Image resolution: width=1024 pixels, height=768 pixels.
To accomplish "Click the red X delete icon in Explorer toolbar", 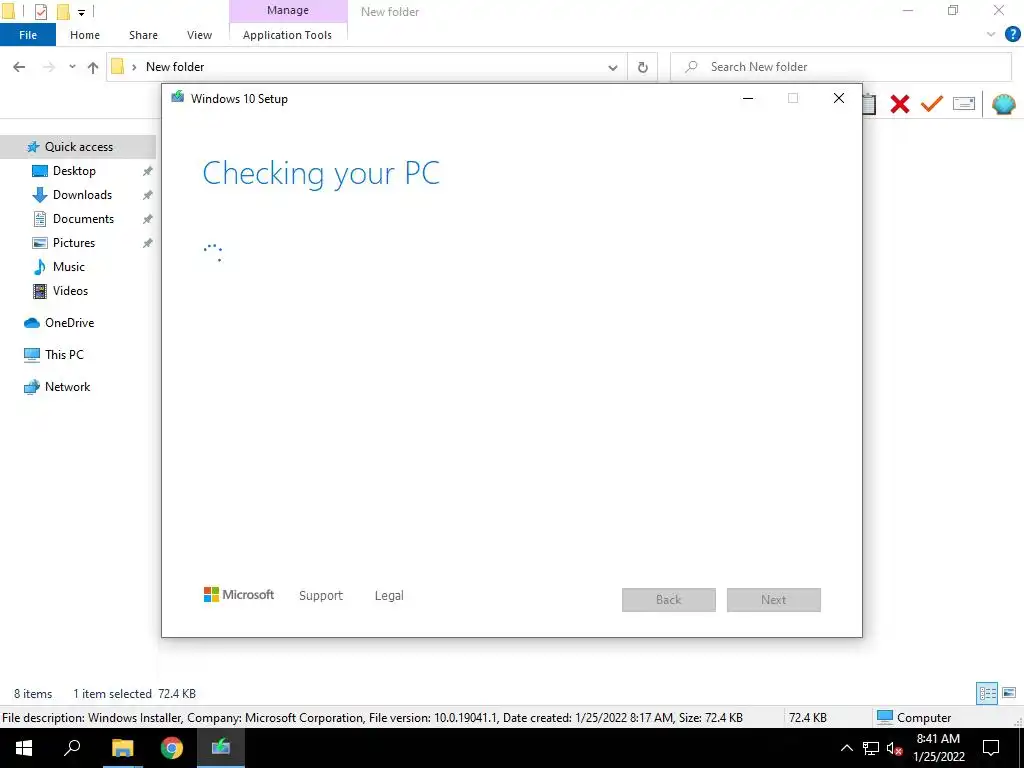I will pyautogui.click(x=899, y=104).
